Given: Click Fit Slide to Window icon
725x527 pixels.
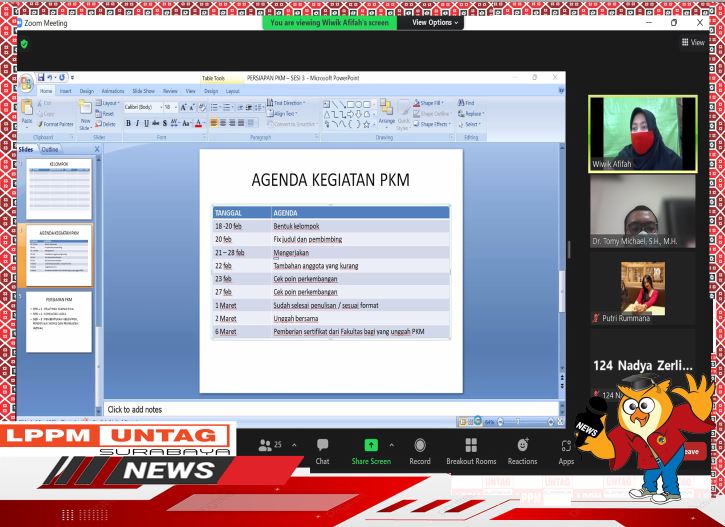Looking at the screenshot, I should tap(560, 422).
